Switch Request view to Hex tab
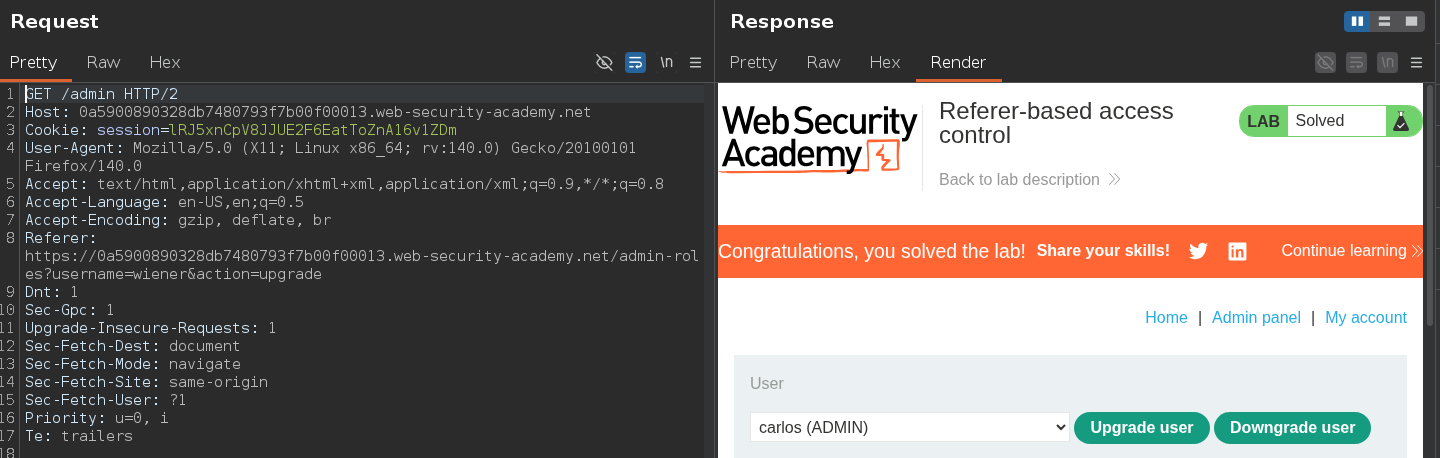Screen dimensions: 1440x458 pyautogui.click(x=165, y=62)
